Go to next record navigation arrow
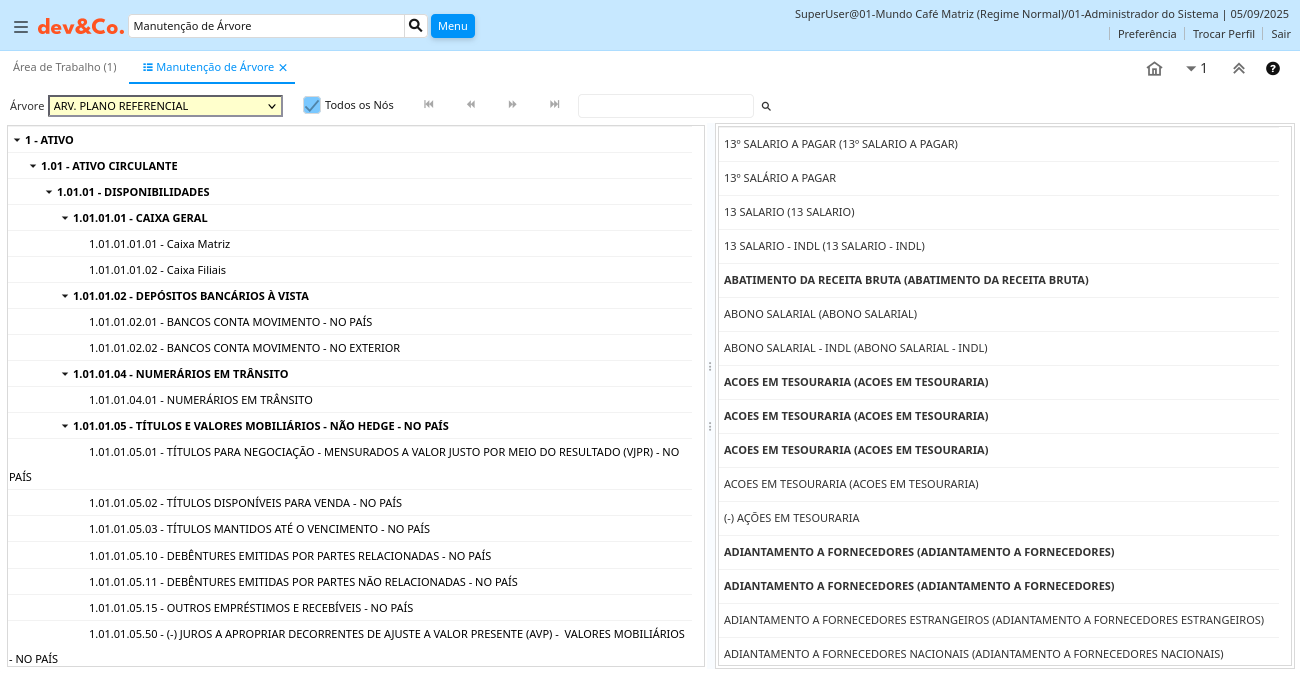The width and height of the screenshot is (1300, 674). pyautogui.click(x=513, y=105)
